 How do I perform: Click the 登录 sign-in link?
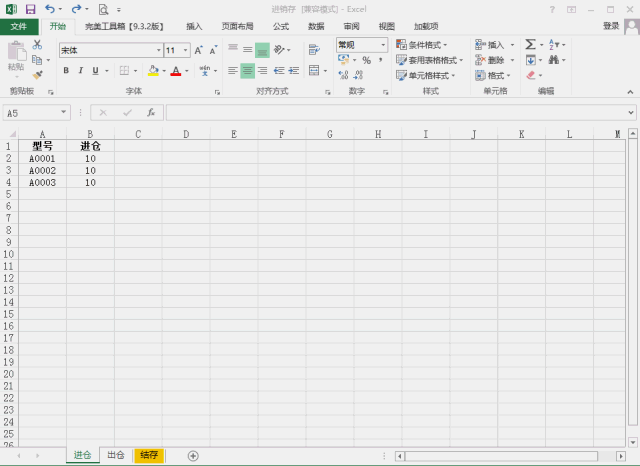pos(611,26)
